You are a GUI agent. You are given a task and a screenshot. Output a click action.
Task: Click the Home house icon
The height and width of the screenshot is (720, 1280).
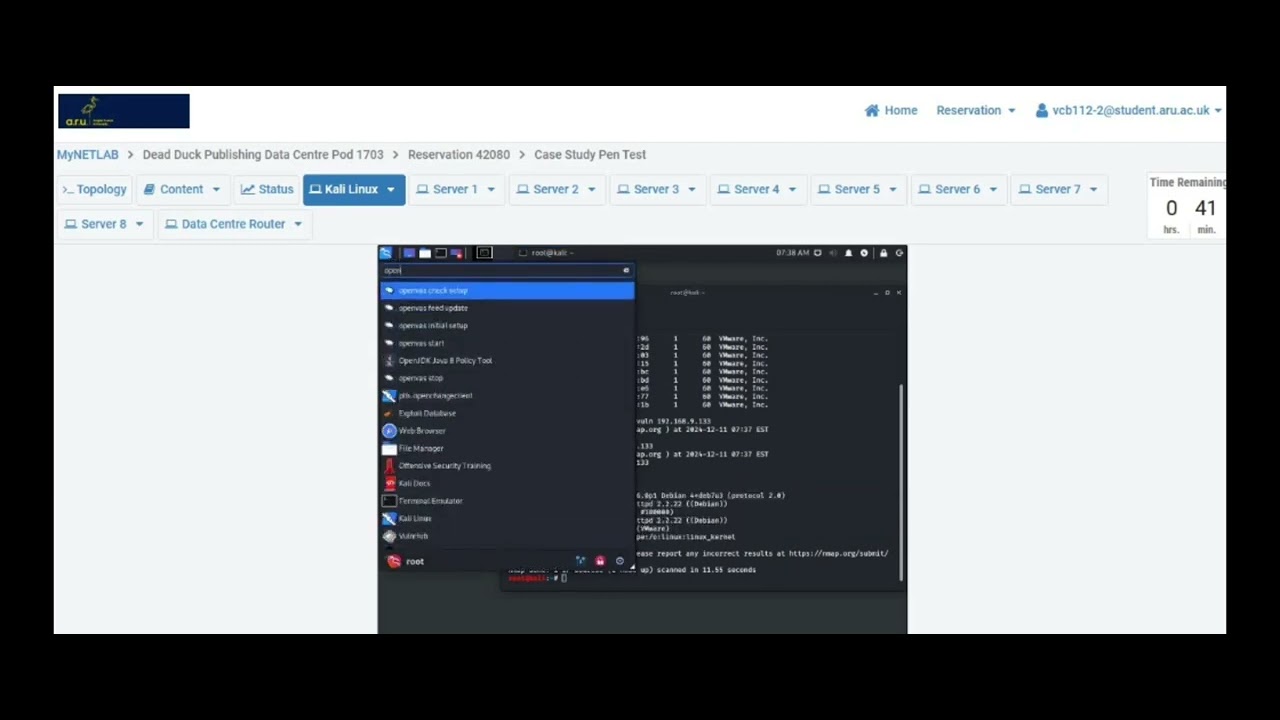[872, 110]
